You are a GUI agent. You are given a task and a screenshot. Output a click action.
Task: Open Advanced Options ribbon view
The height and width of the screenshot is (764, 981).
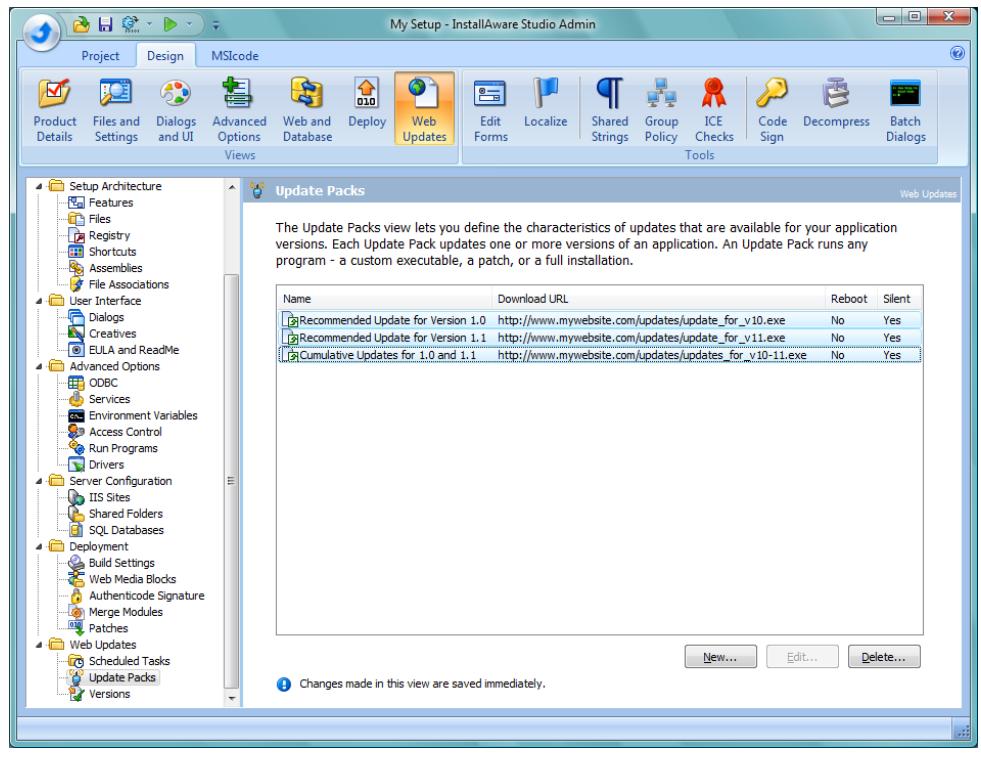[239, 110]
